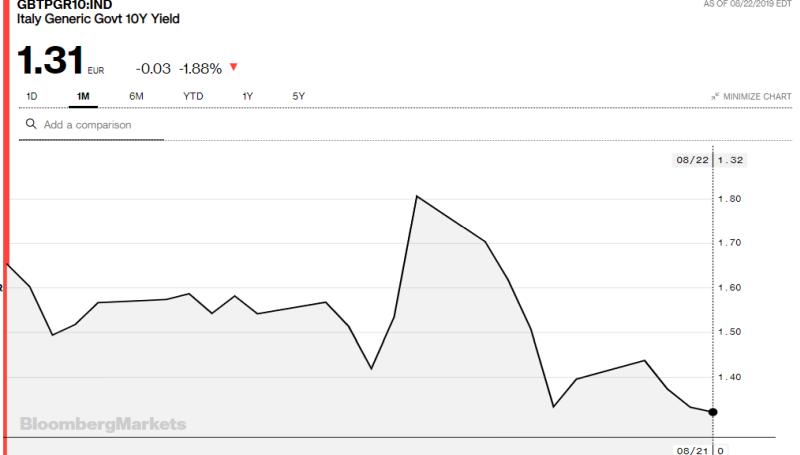Show the 1Y chart range
The image size is (800, 455).
tap(247, 96)
